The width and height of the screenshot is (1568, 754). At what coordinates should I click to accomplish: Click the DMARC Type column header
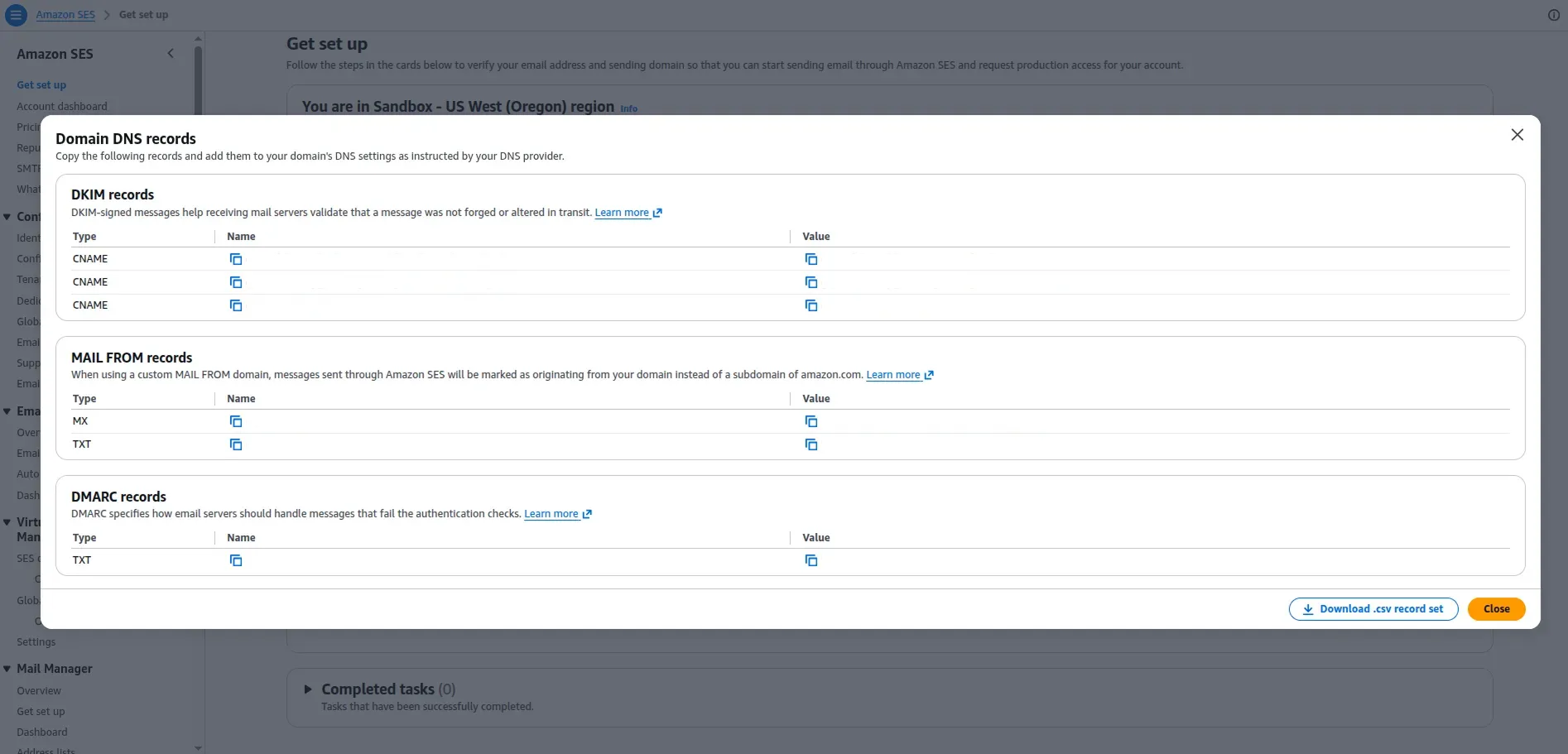tap(84, 538)
